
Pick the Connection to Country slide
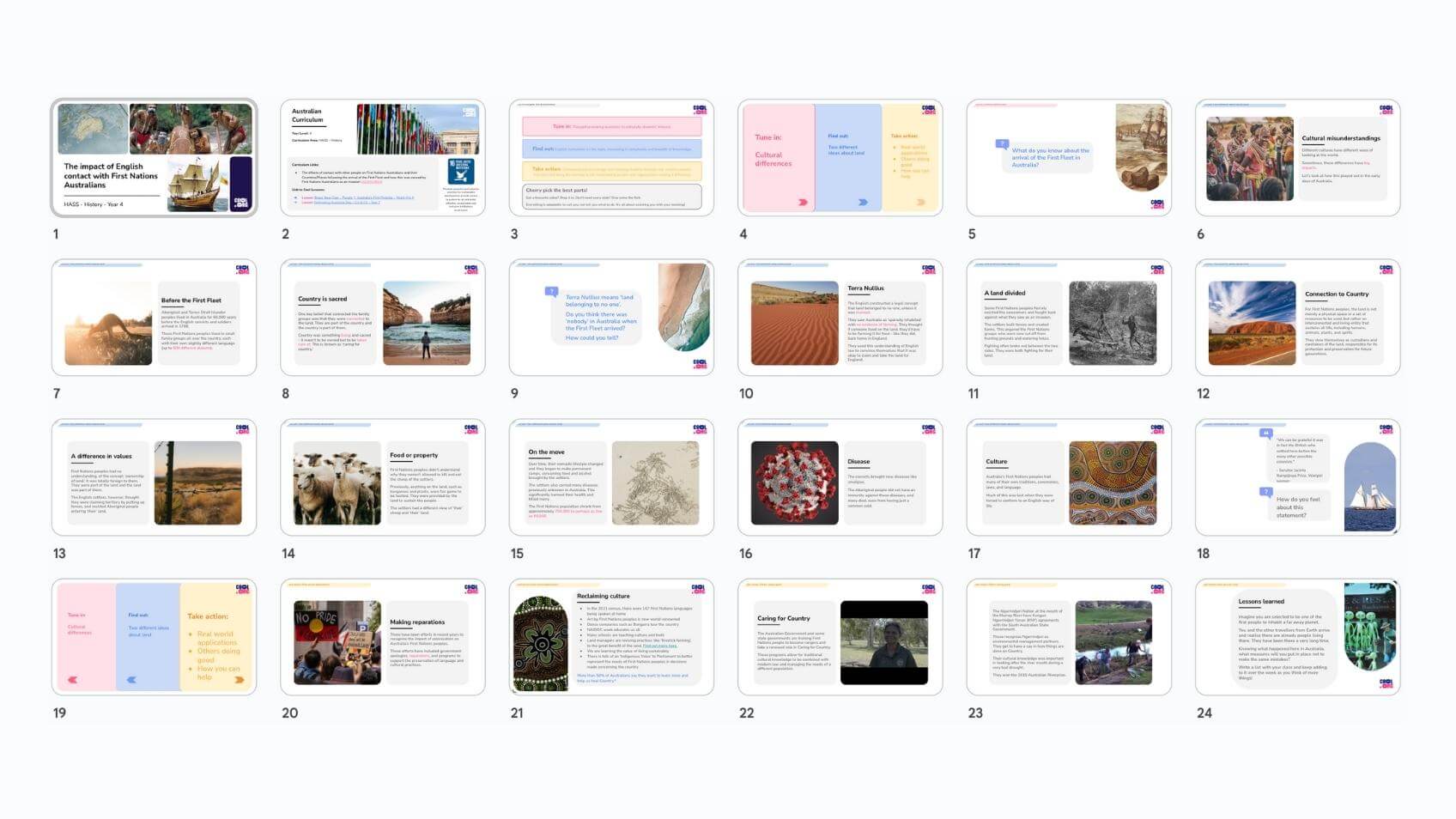[1297, 318]
